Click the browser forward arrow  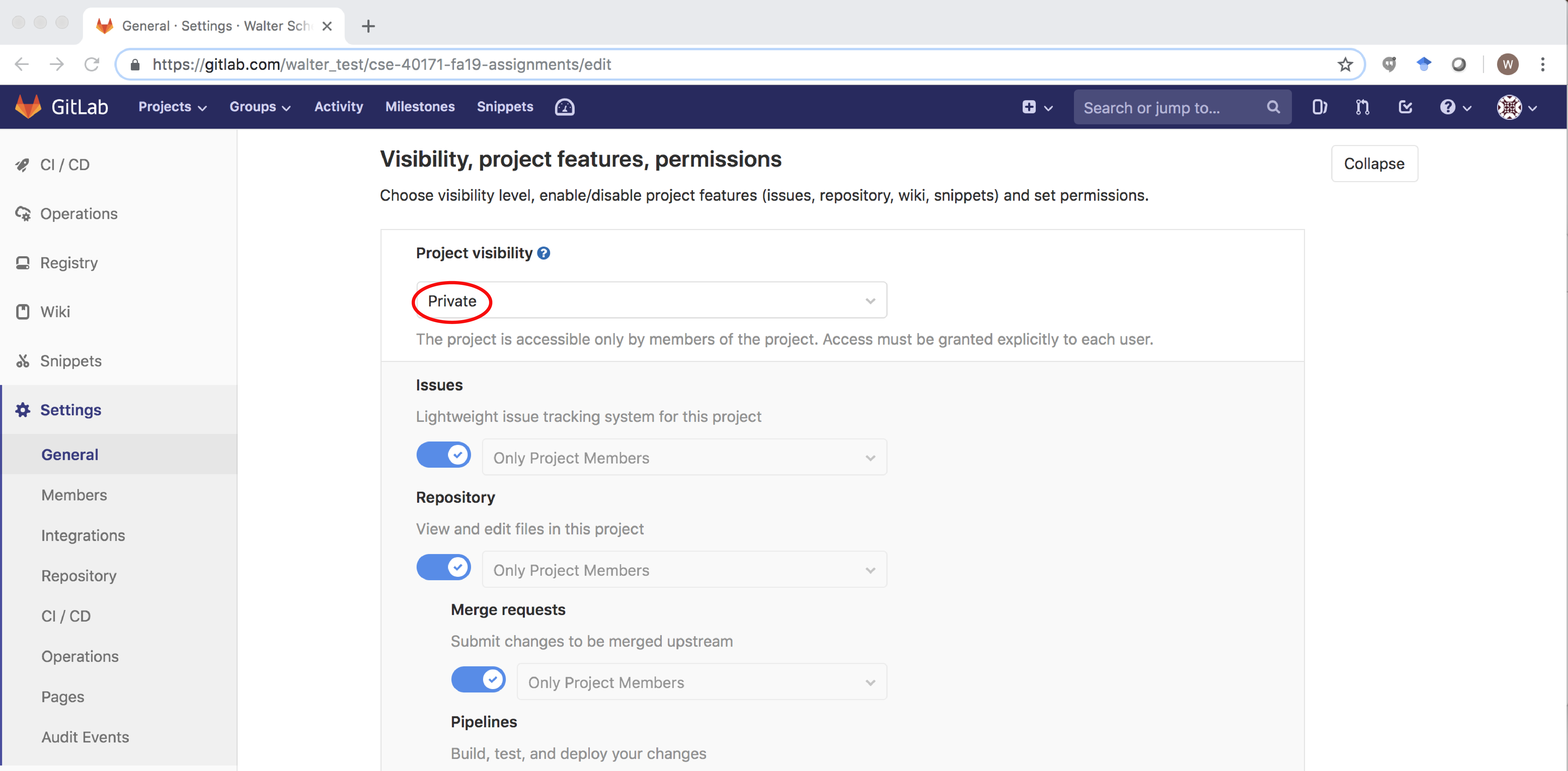57,64
